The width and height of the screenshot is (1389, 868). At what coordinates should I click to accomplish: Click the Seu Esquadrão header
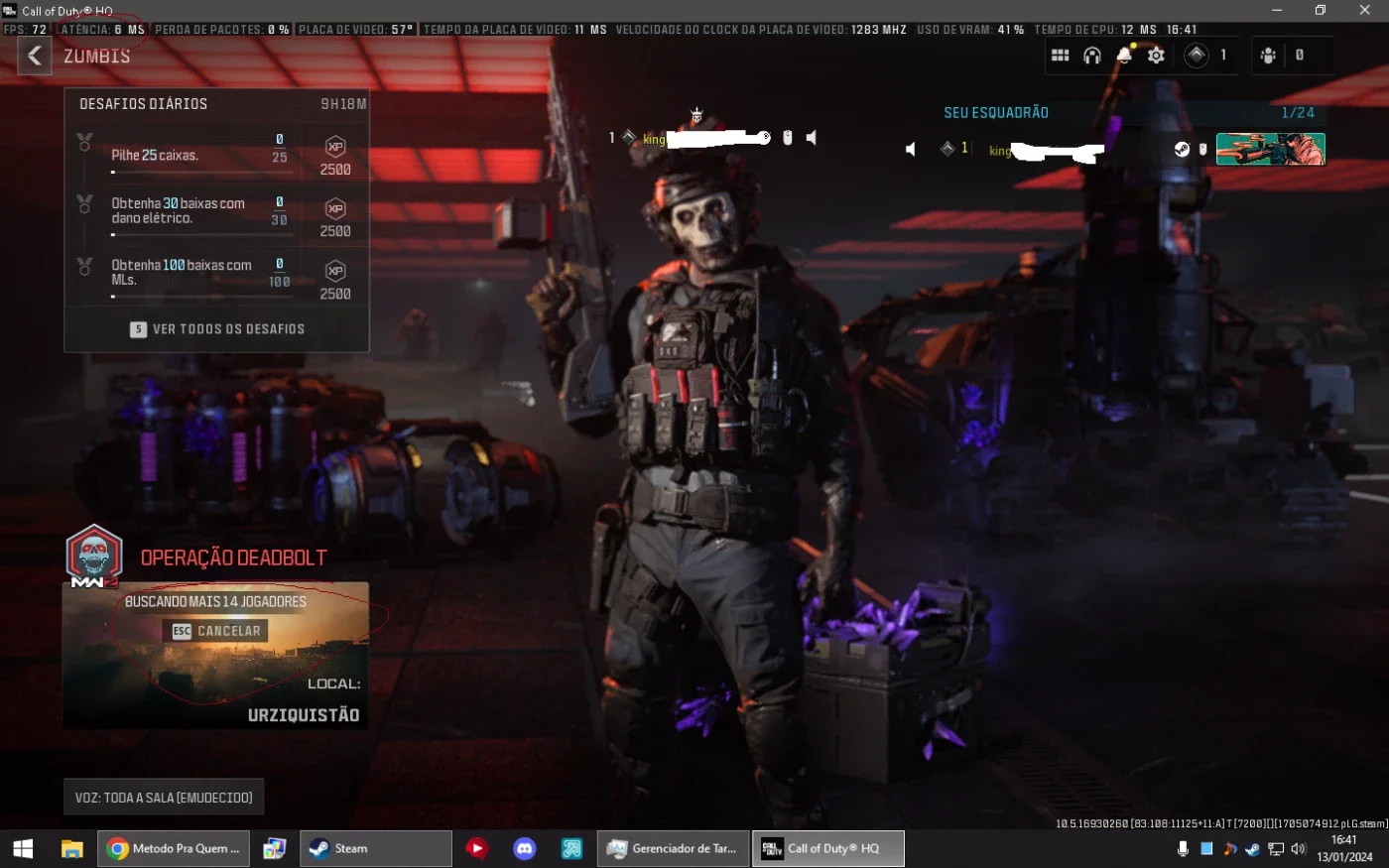click(996, 112)
